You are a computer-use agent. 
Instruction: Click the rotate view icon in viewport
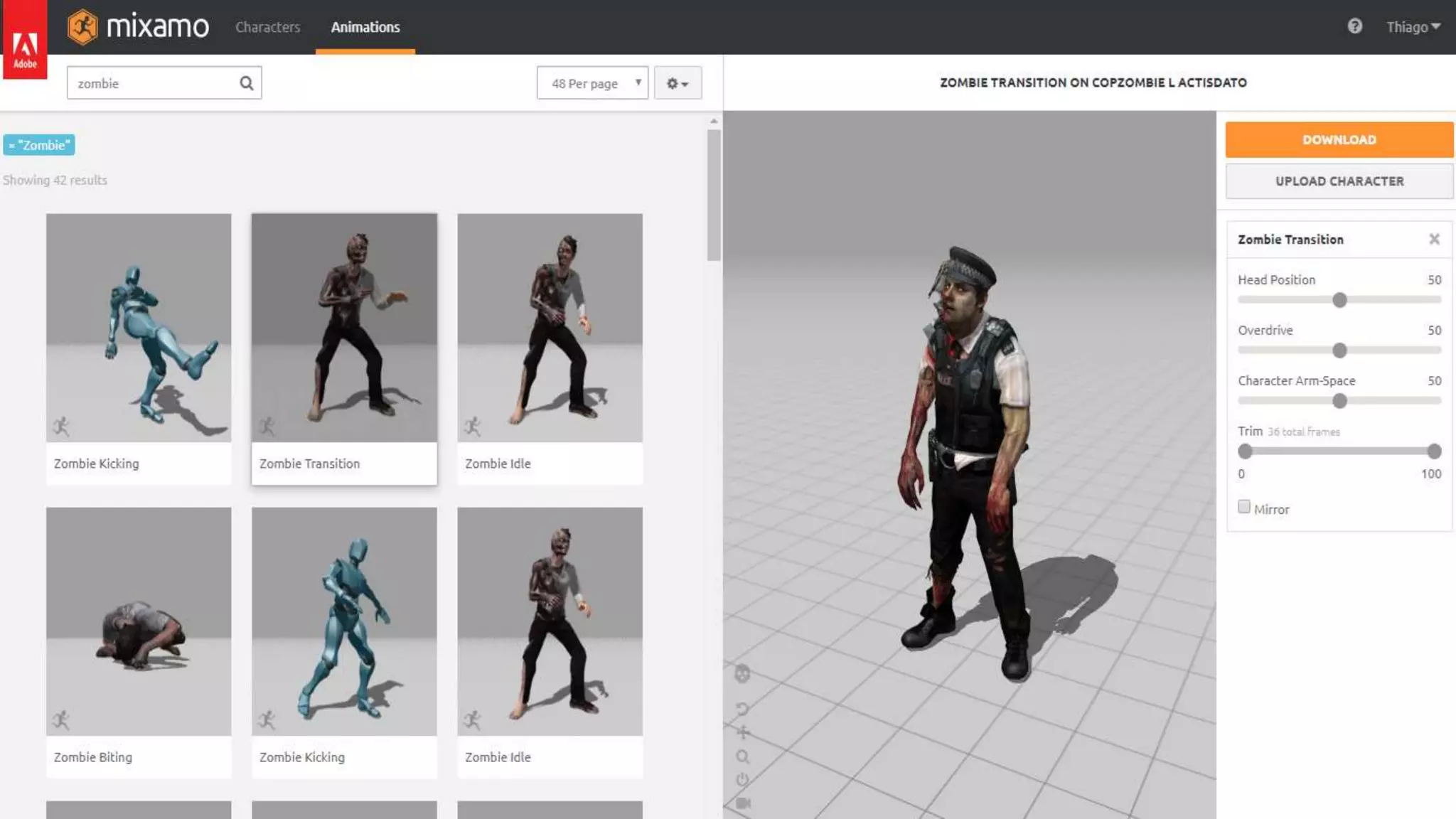pos(742,709)
